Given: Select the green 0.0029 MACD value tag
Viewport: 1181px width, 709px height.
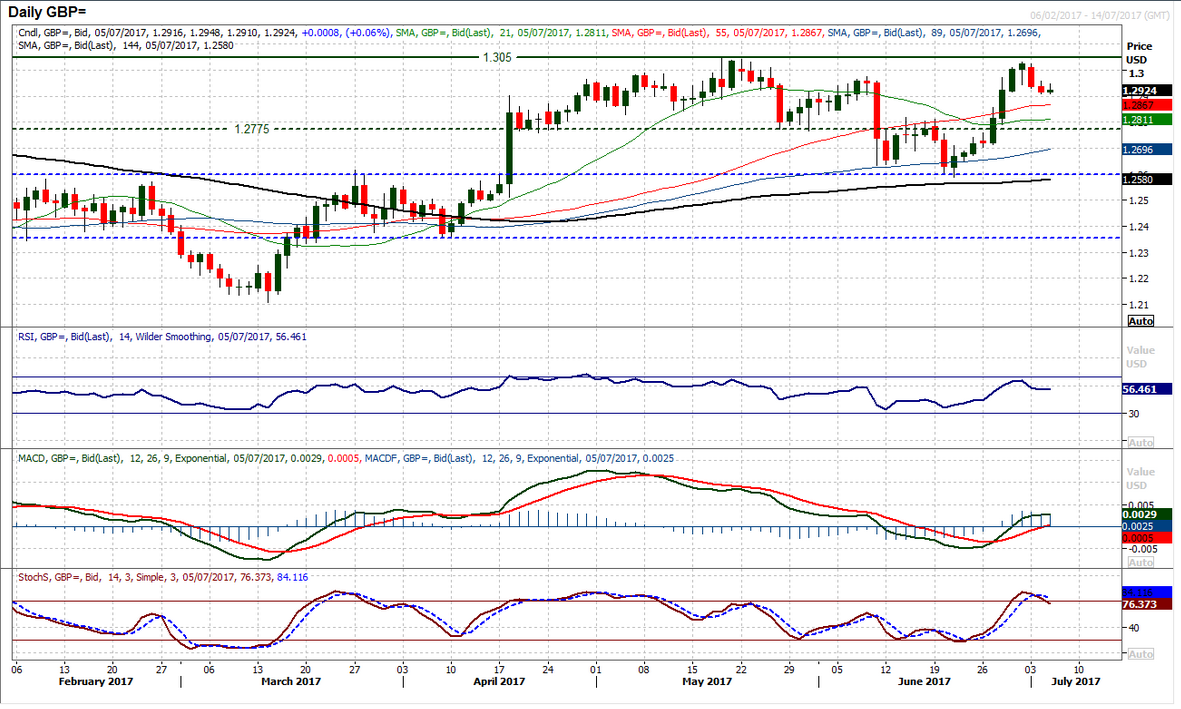Looking at the screenshot, I should click(1140, 514).
